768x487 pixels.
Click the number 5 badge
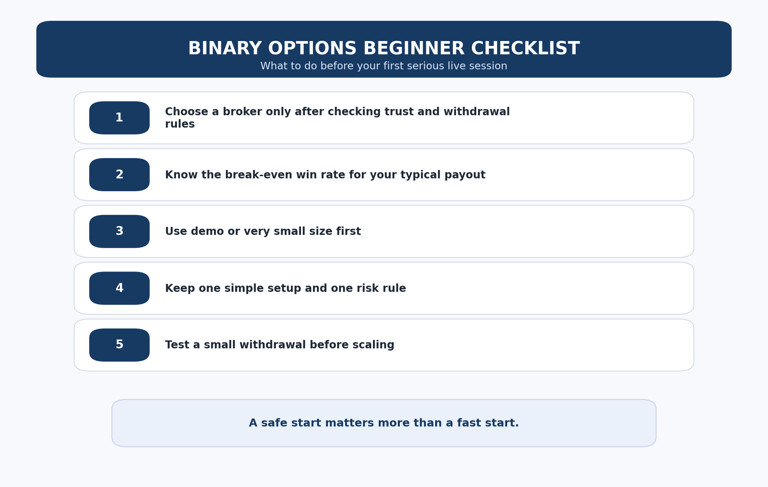pos(119,345)
